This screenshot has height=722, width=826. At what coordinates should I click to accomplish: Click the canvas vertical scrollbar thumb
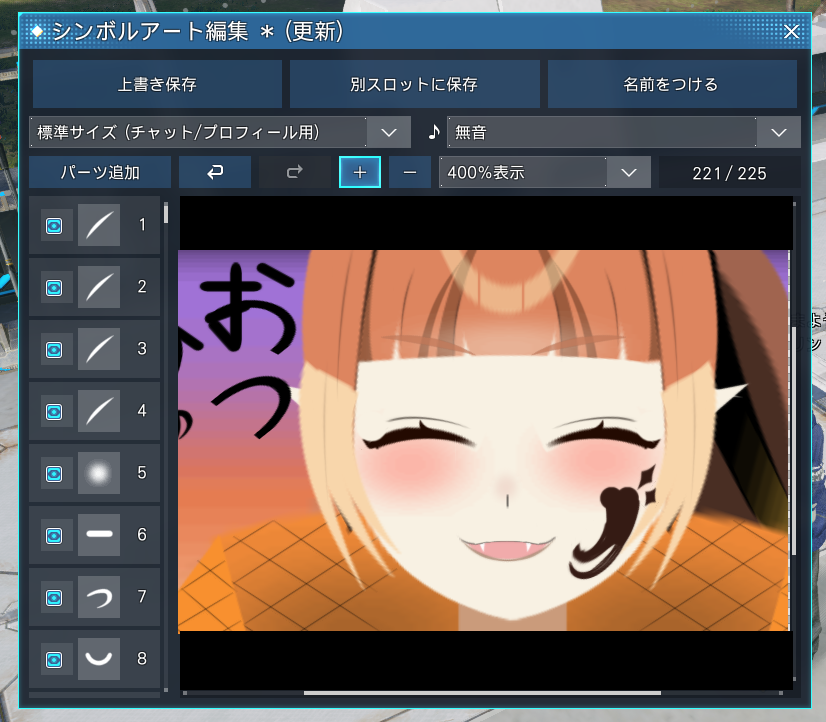(x=794, y=440)
